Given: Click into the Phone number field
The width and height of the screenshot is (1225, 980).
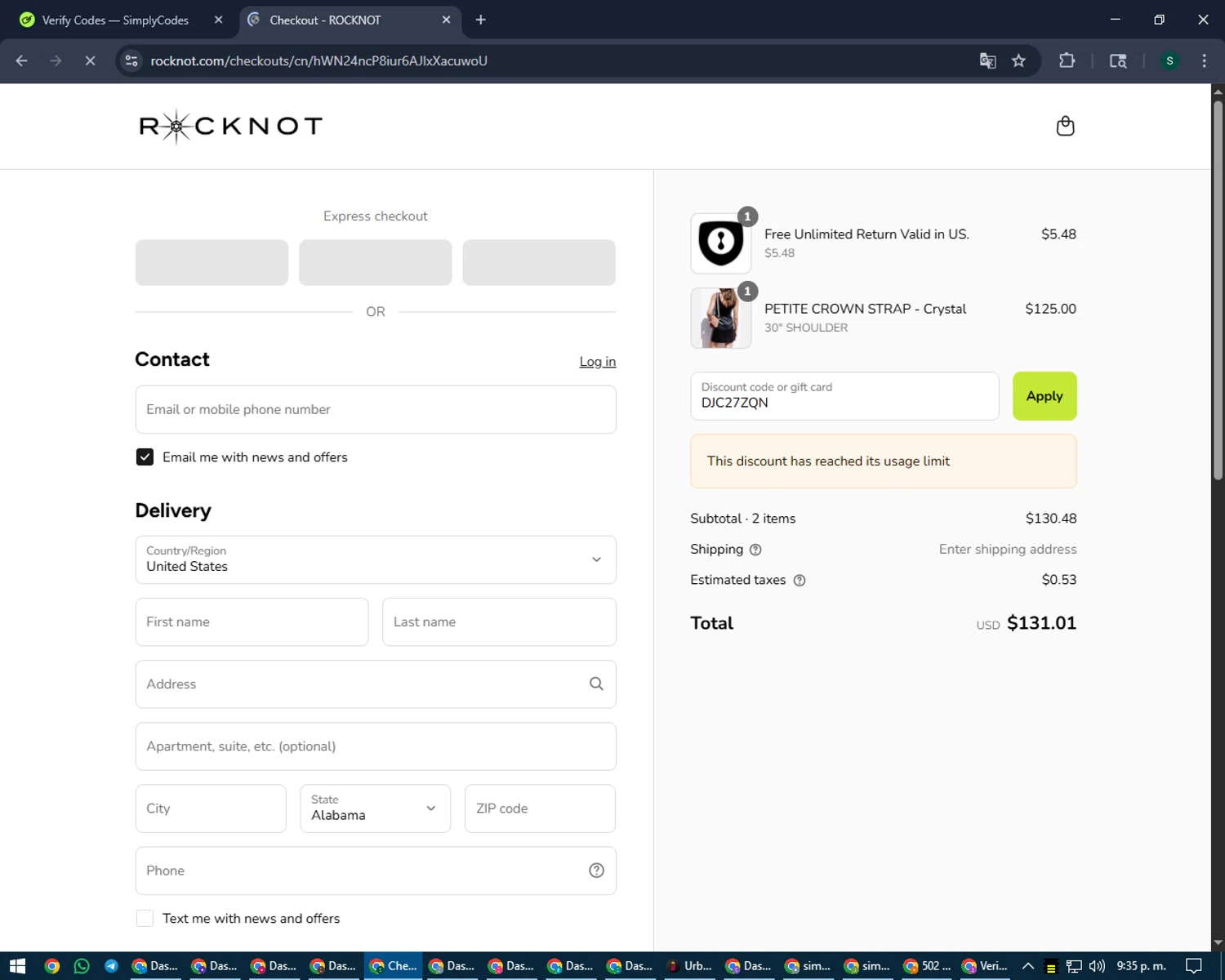Looking at the screenshot, I should point(376,871).
